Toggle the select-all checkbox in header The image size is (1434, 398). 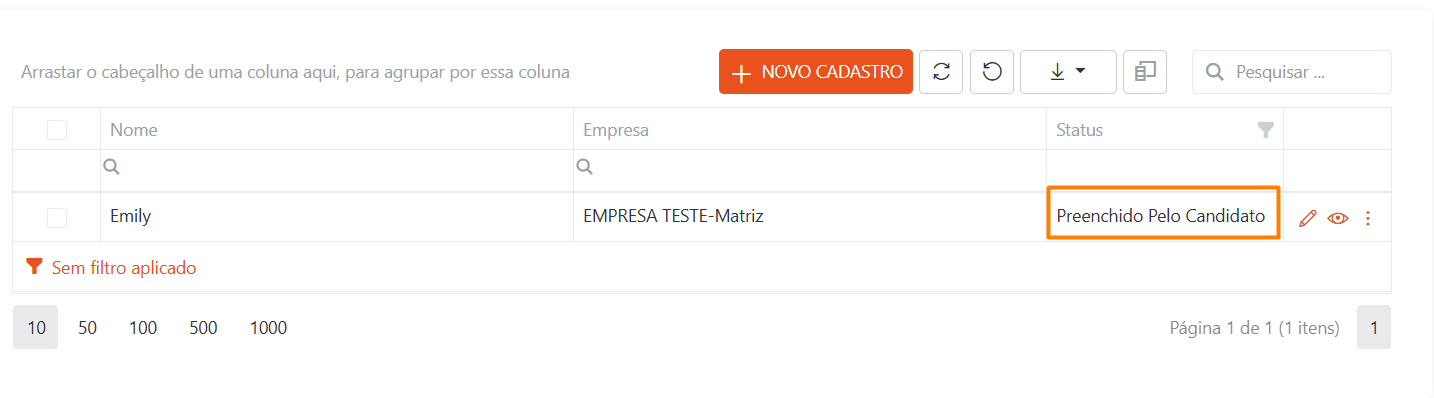(57, 130)
